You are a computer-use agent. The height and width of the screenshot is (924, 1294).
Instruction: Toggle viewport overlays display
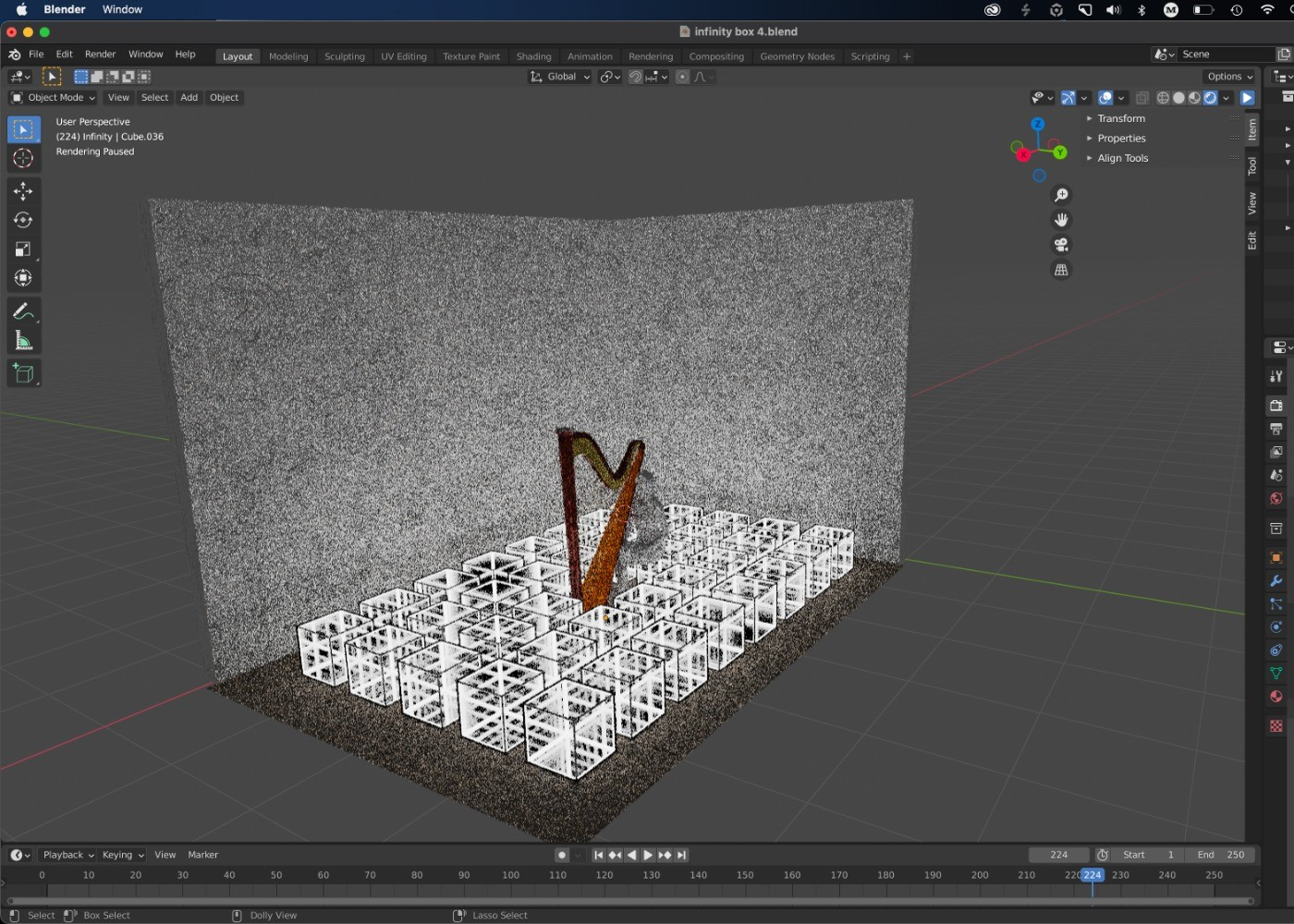click(1105, 98)
